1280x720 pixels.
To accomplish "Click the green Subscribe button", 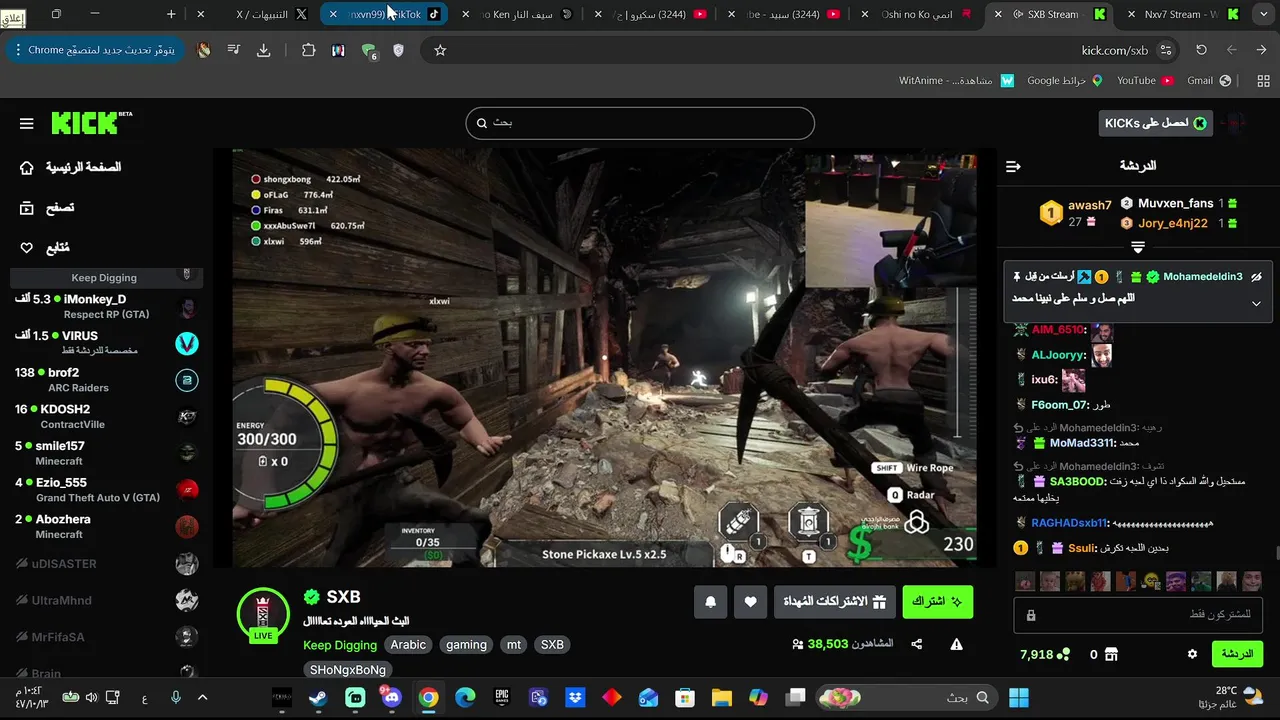I will [938, 602].
